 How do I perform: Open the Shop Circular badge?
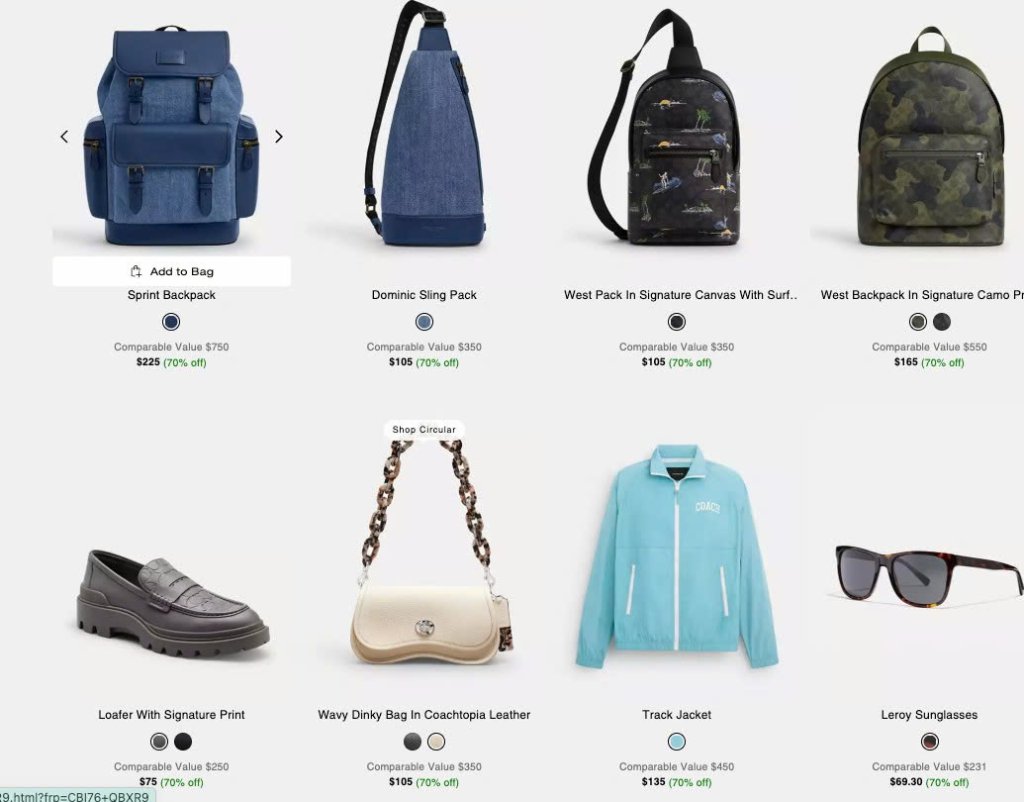click(x=424, y=430)
